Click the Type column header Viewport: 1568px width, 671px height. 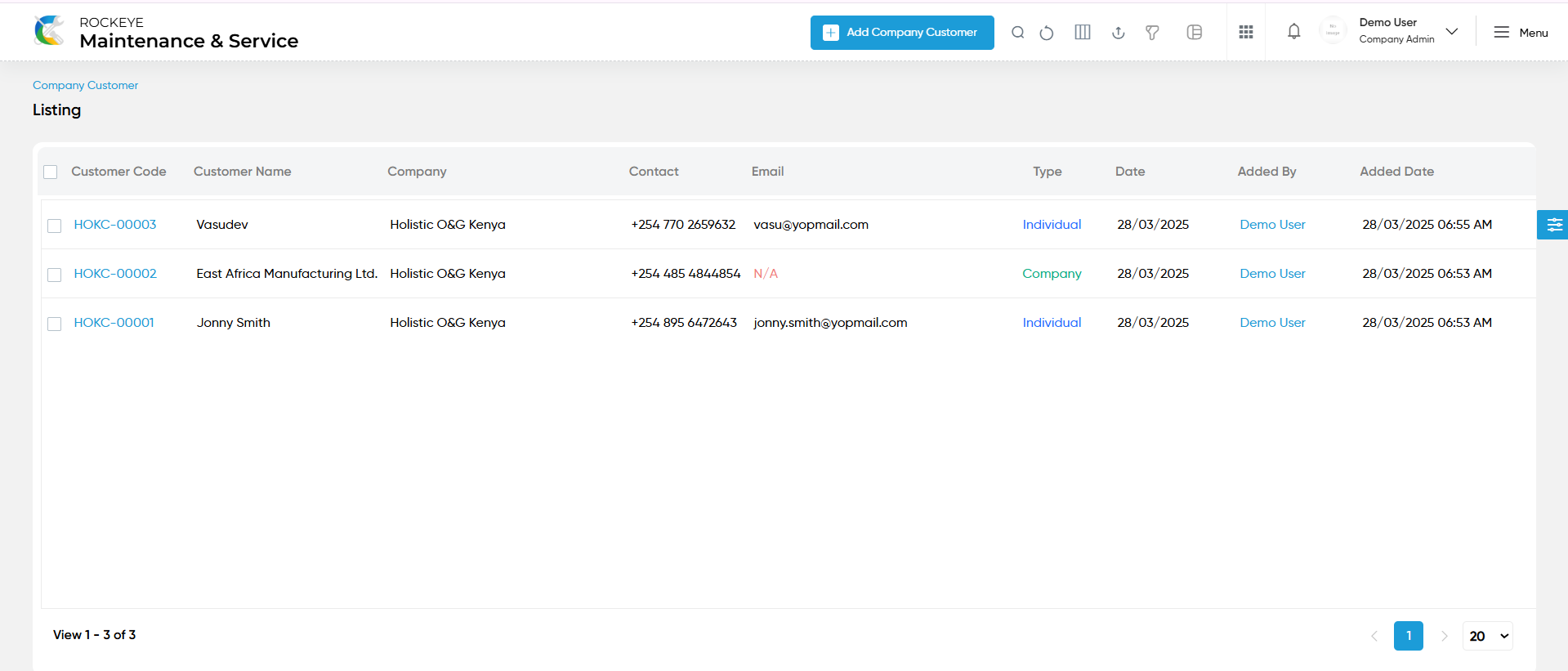click(1048, 172)
